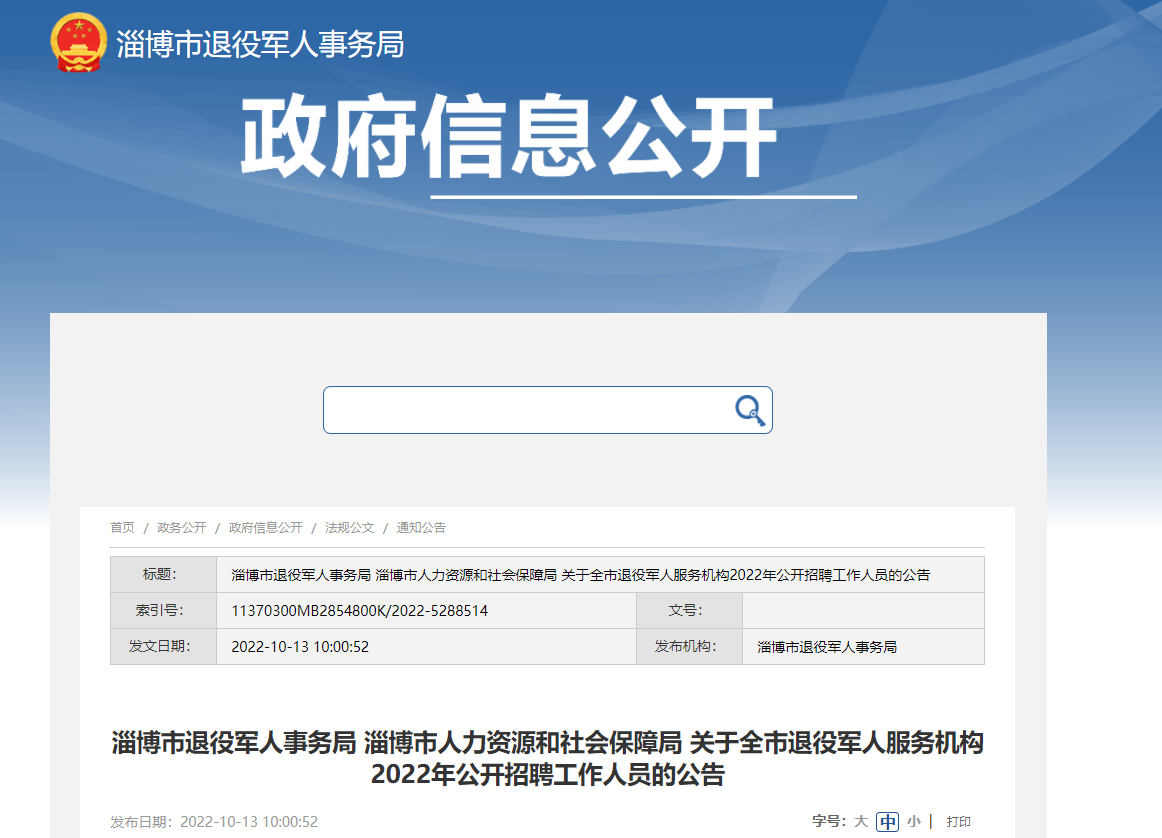Click the bold article headline
Screen dimensions: 1162x838
click(x=548, y=758)
